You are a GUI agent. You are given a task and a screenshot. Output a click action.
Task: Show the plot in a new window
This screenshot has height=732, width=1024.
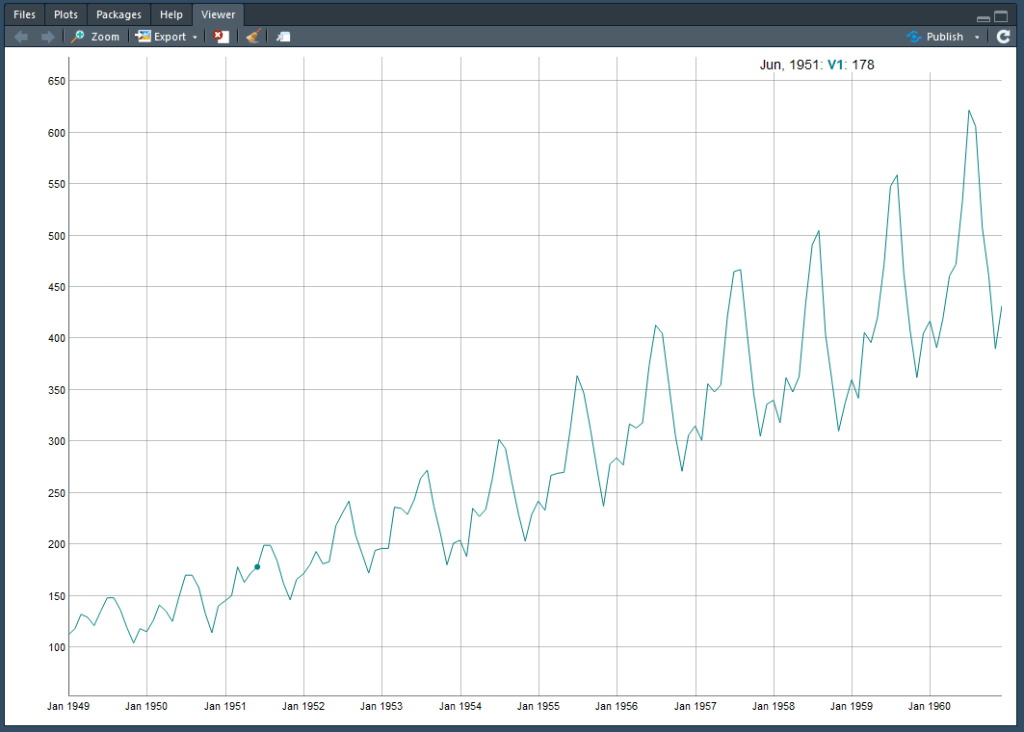283,36
